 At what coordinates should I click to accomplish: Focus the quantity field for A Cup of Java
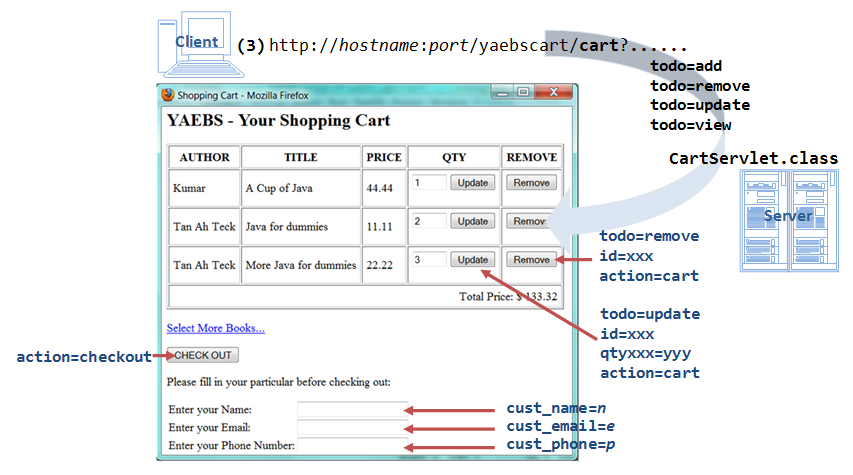(429, 183)
